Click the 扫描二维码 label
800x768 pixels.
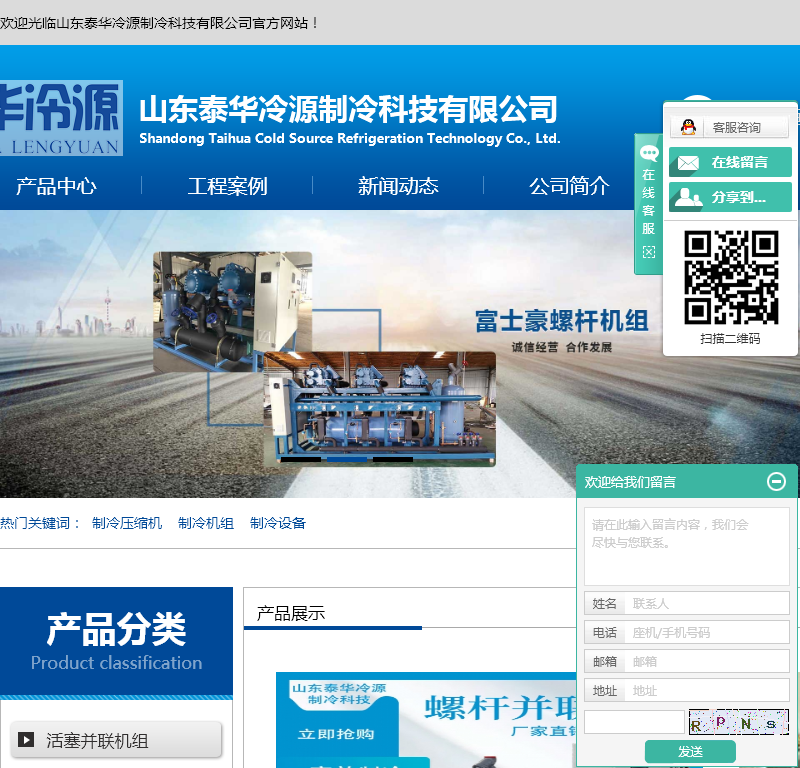(730, 338)
